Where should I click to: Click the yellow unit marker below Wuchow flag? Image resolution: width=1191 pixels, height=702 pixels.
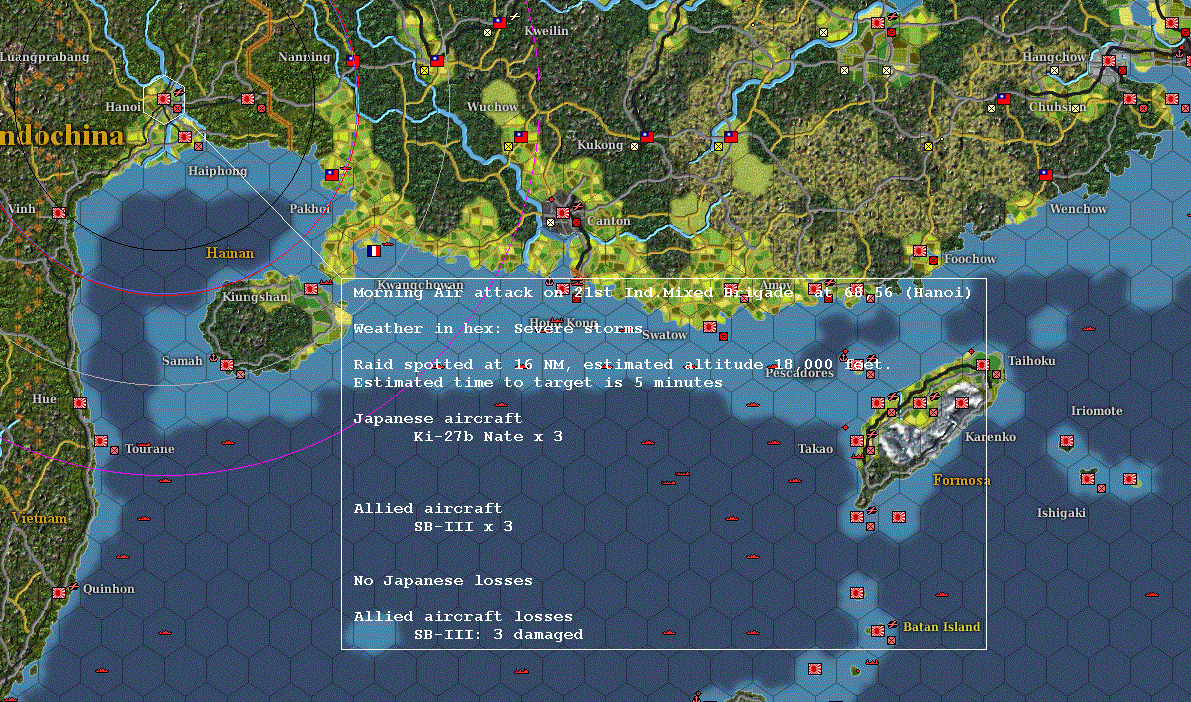click(508, 147)
